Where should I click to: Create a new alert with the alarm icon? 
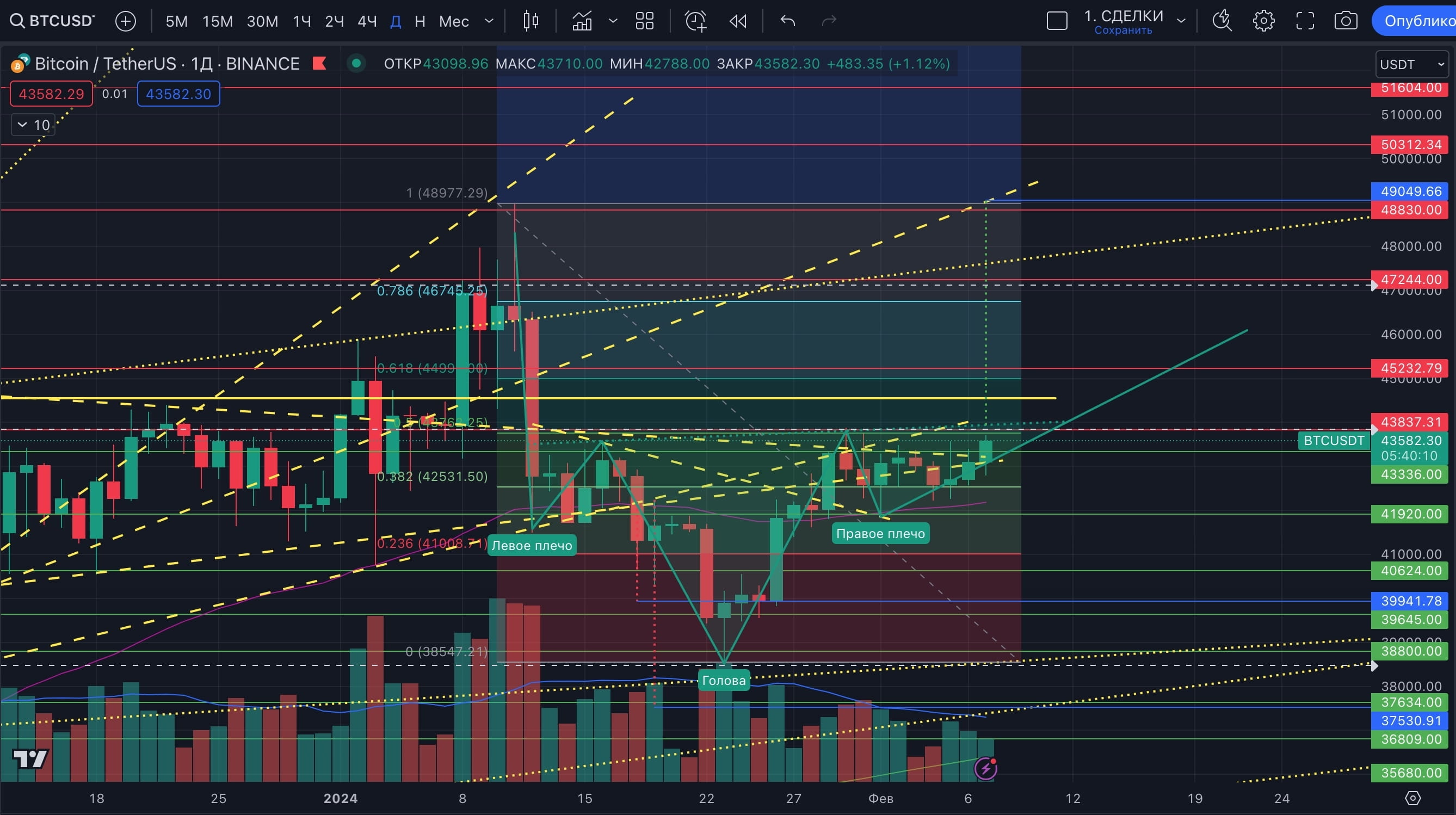[695, 21]
